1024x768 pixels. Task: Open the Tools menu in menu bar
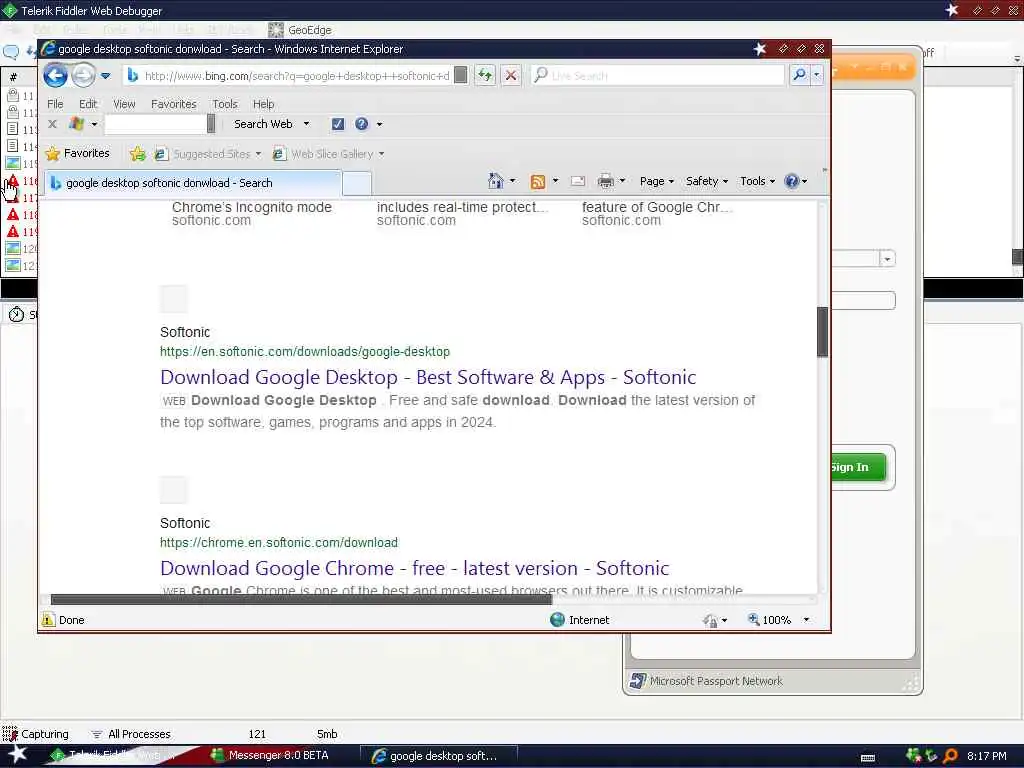[x=225, y=104]
